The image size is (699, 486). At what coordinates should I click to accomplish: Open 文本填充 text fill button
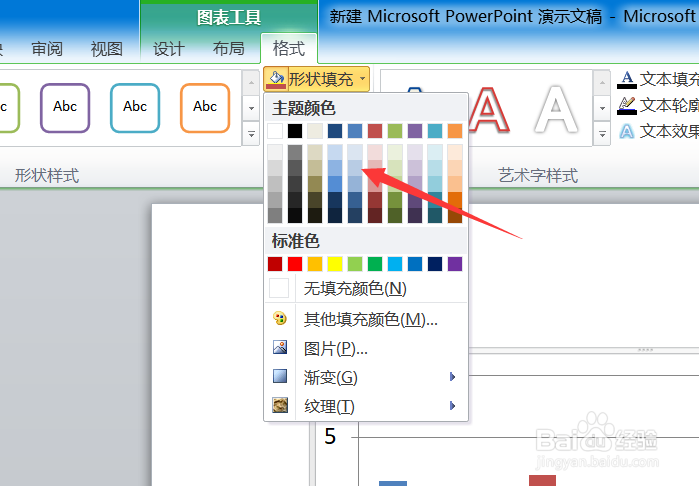pos(658,79)
